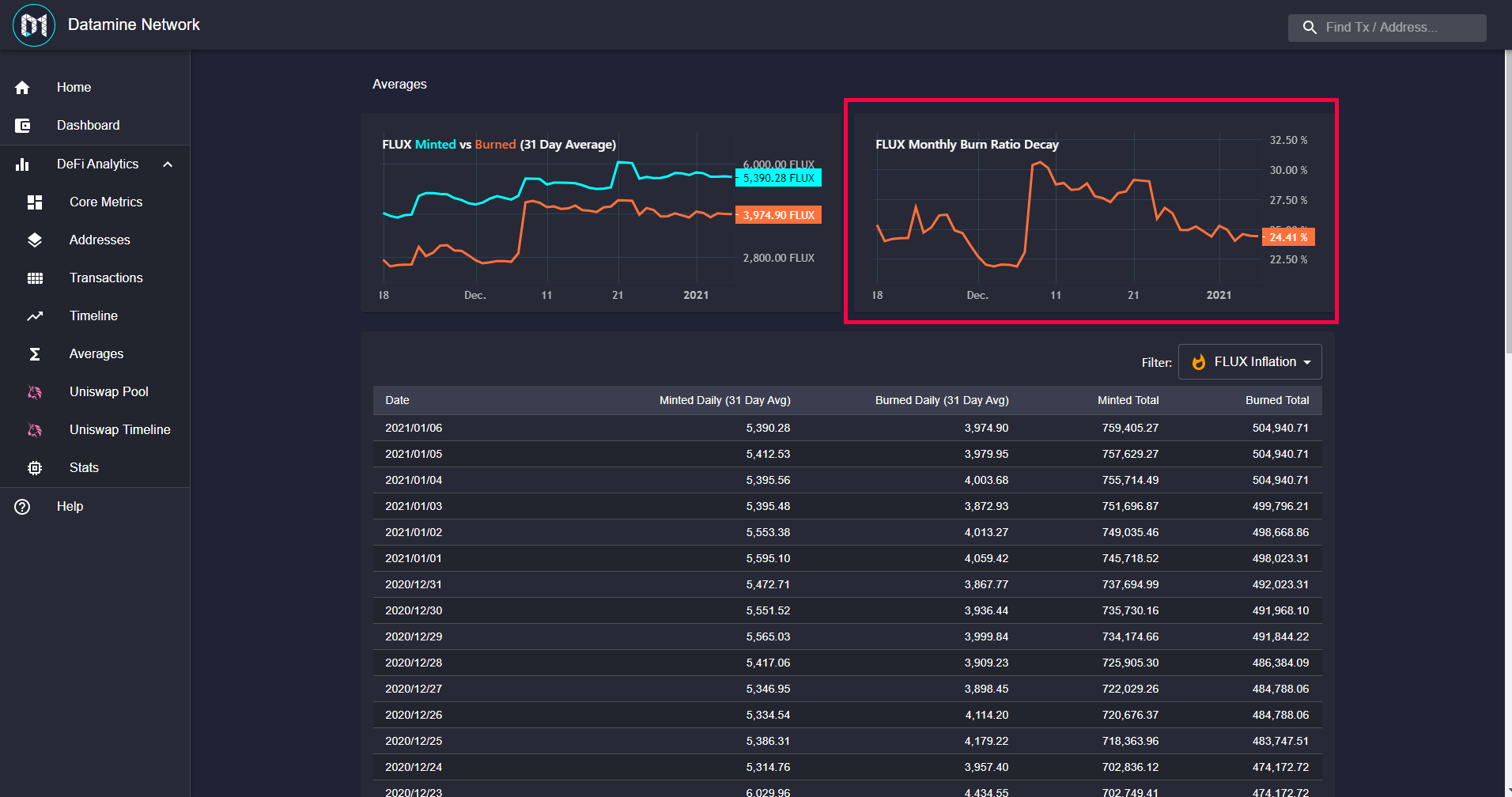
Task: Click the Transactions grid icon
Action: coord(35,278)
